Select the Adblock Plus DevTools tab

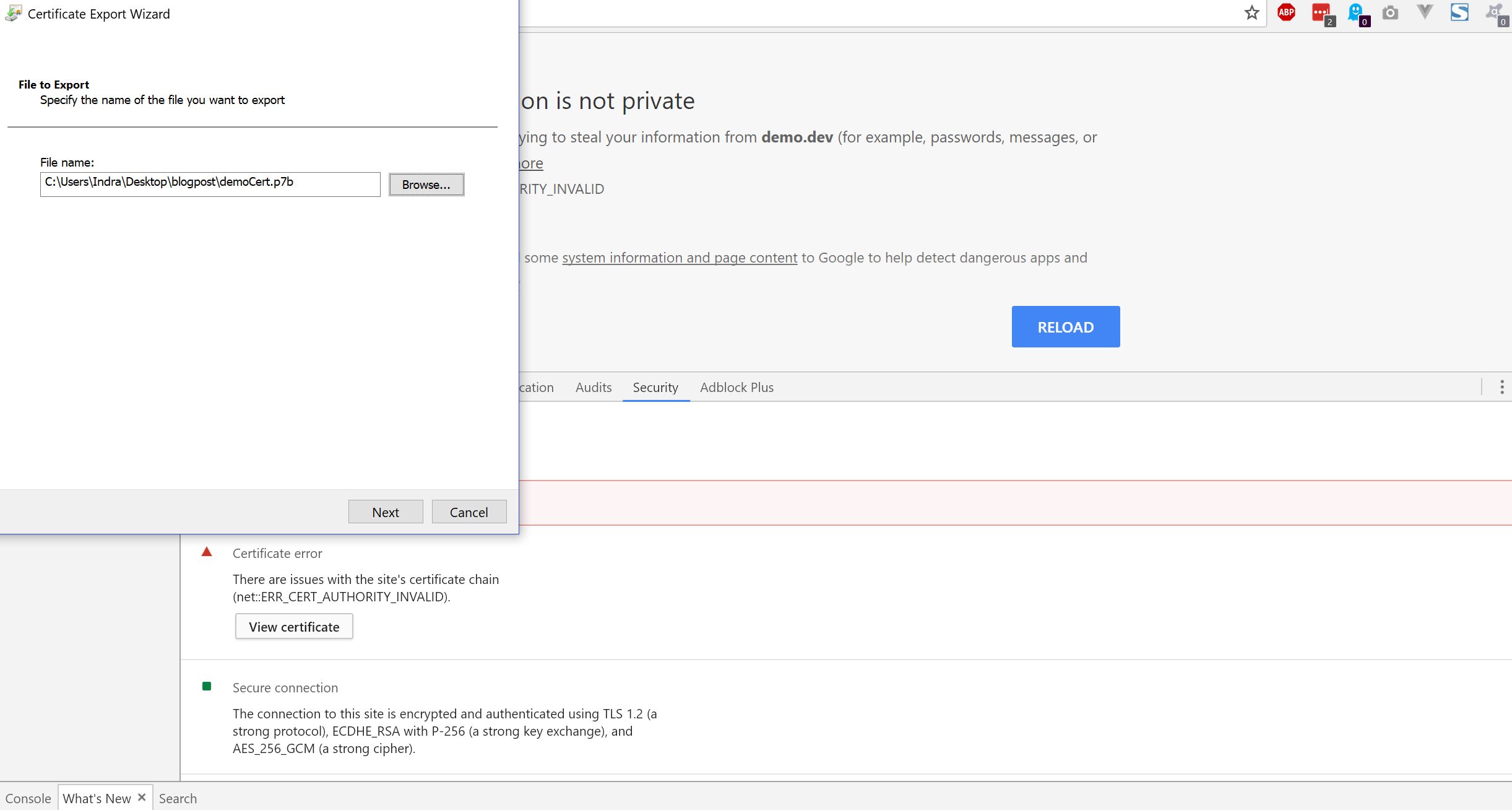coord(737,387)
